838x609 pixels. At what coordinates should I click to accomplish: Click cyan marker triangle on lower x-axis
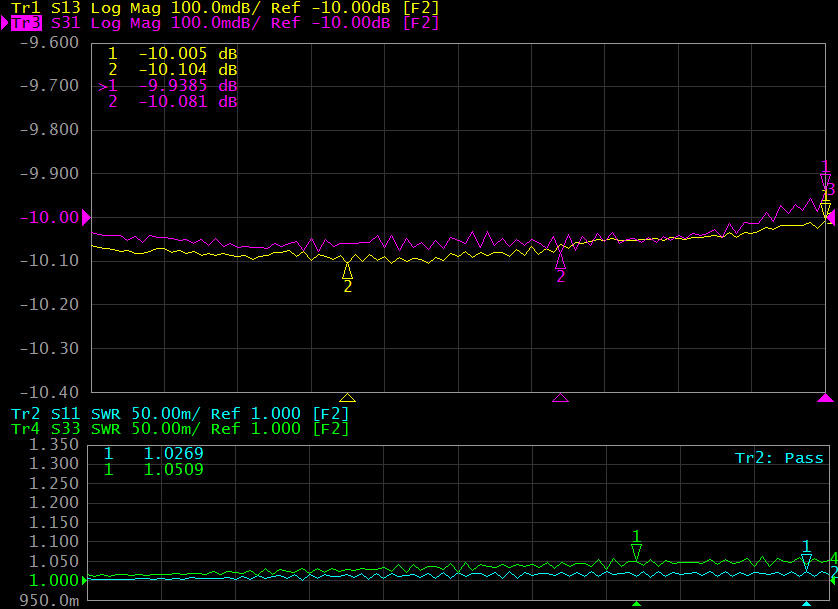[x=806, y=604]
